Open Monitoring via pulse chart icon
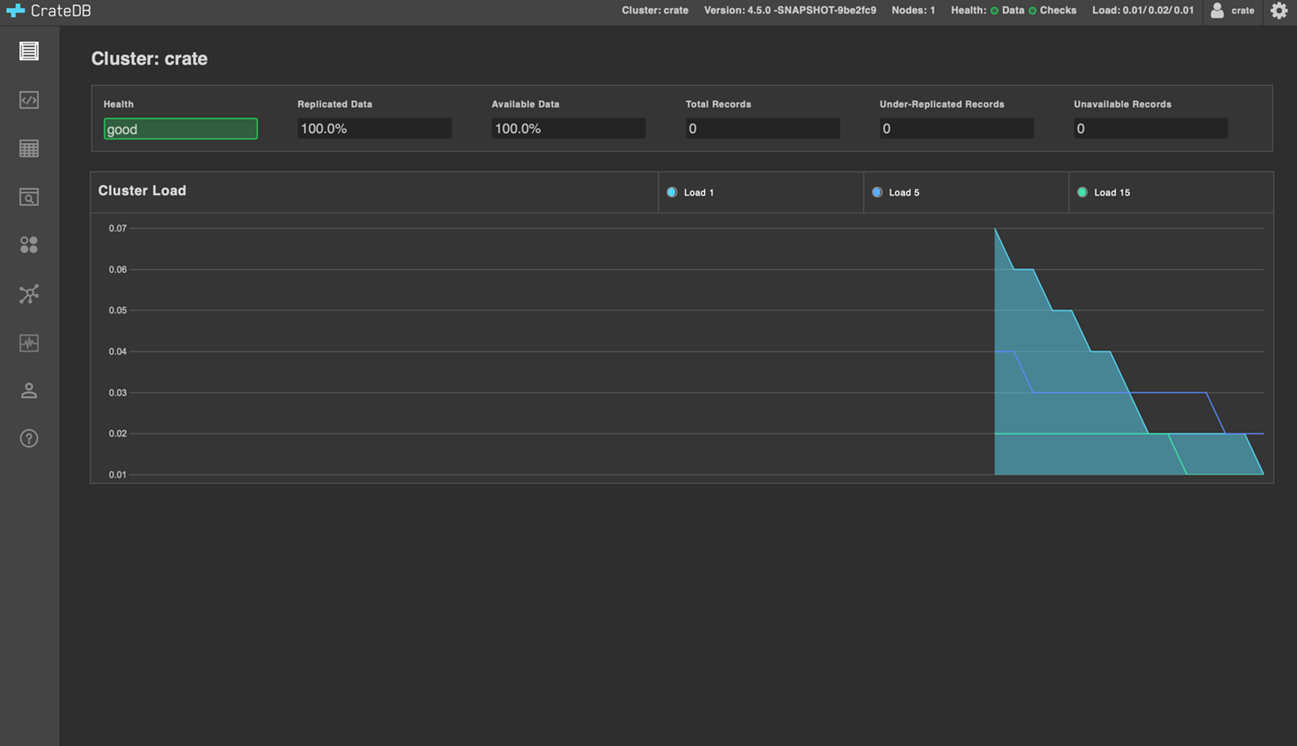 coord(28,342)
